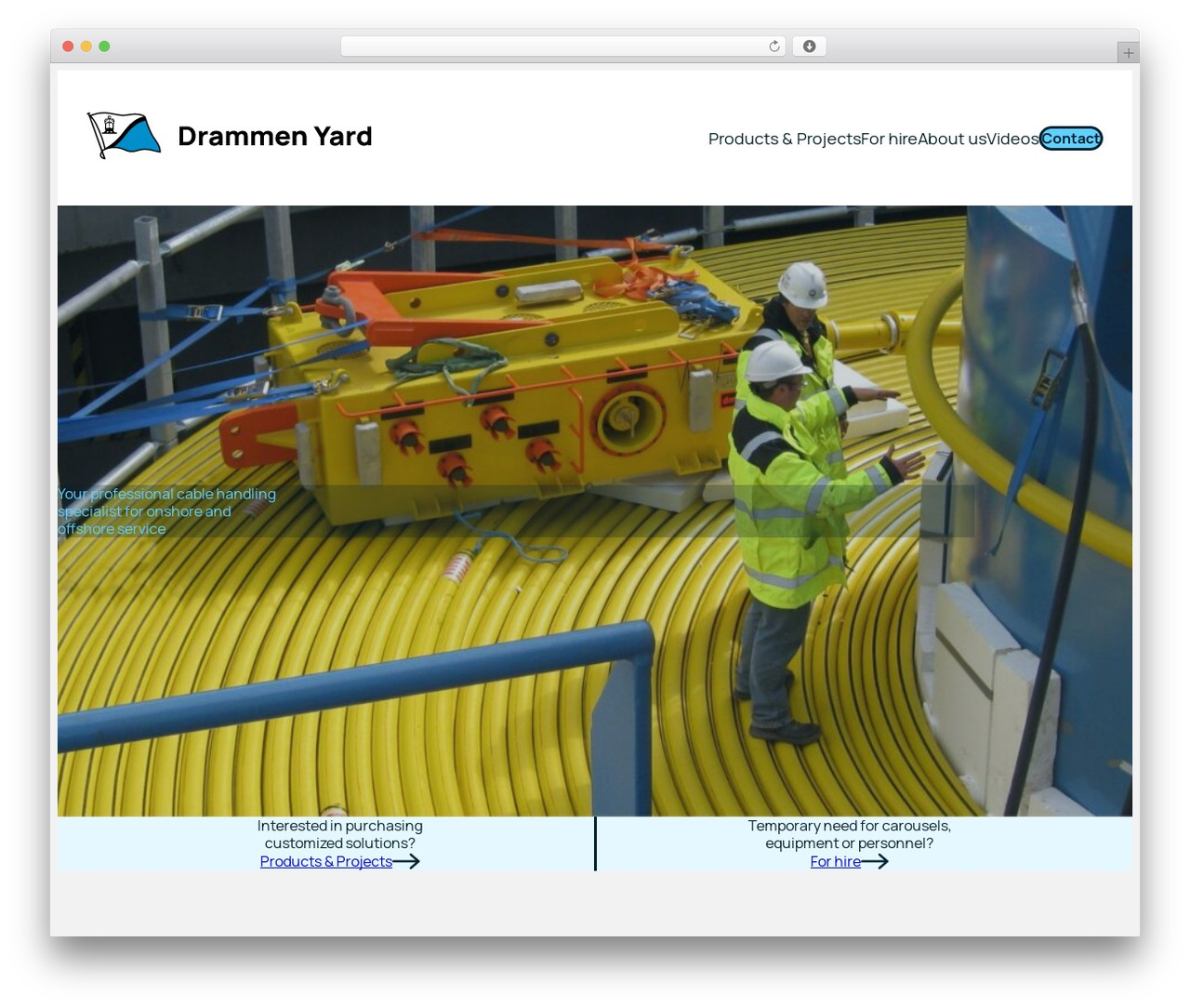Viewport: 1190px width, 1008px height.
Task: Click the Drammen Yard flag logo
Action: [x=124, y=136]
